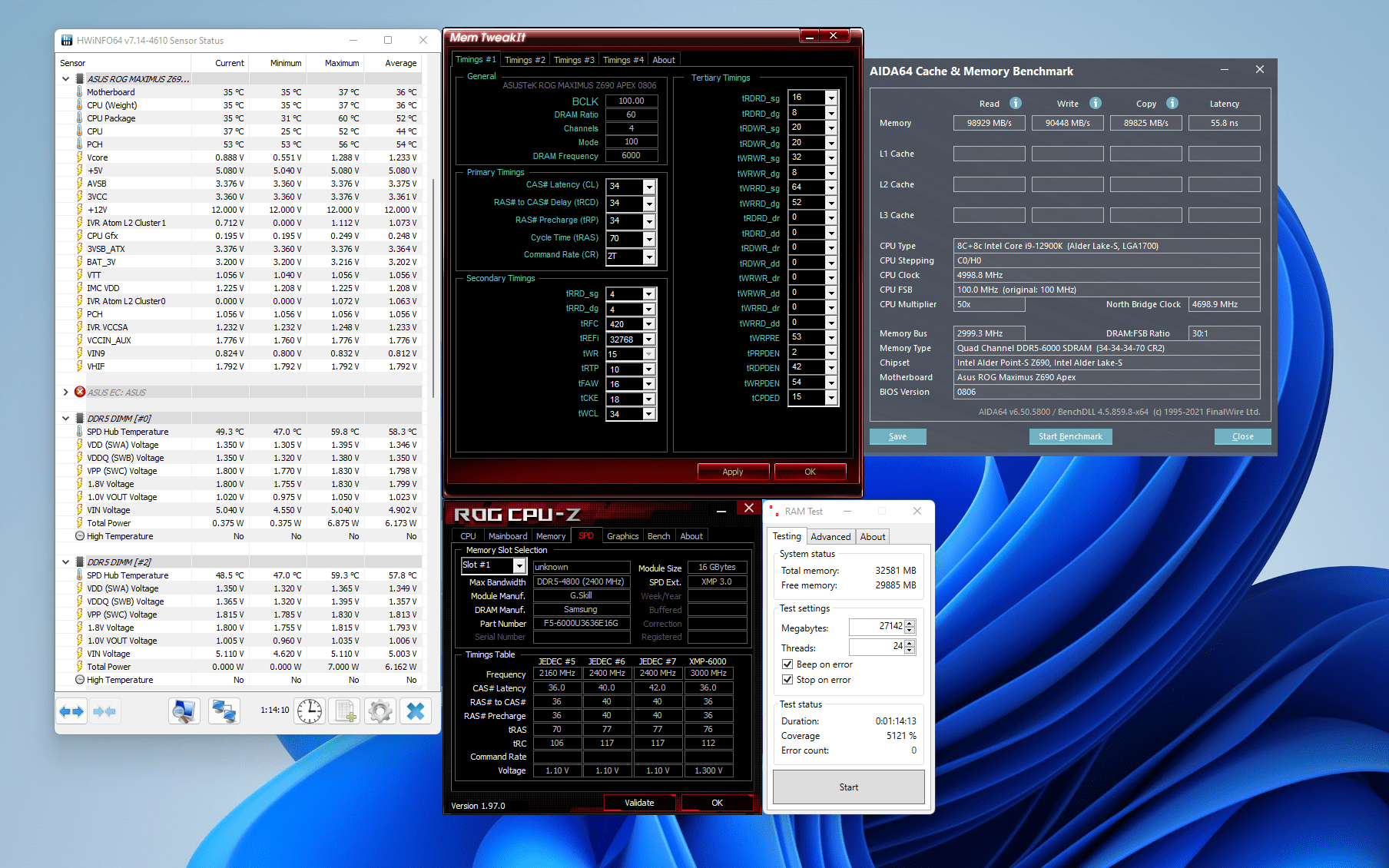Click red error icon on ASUS EC sensor

(x=80, y=392)
